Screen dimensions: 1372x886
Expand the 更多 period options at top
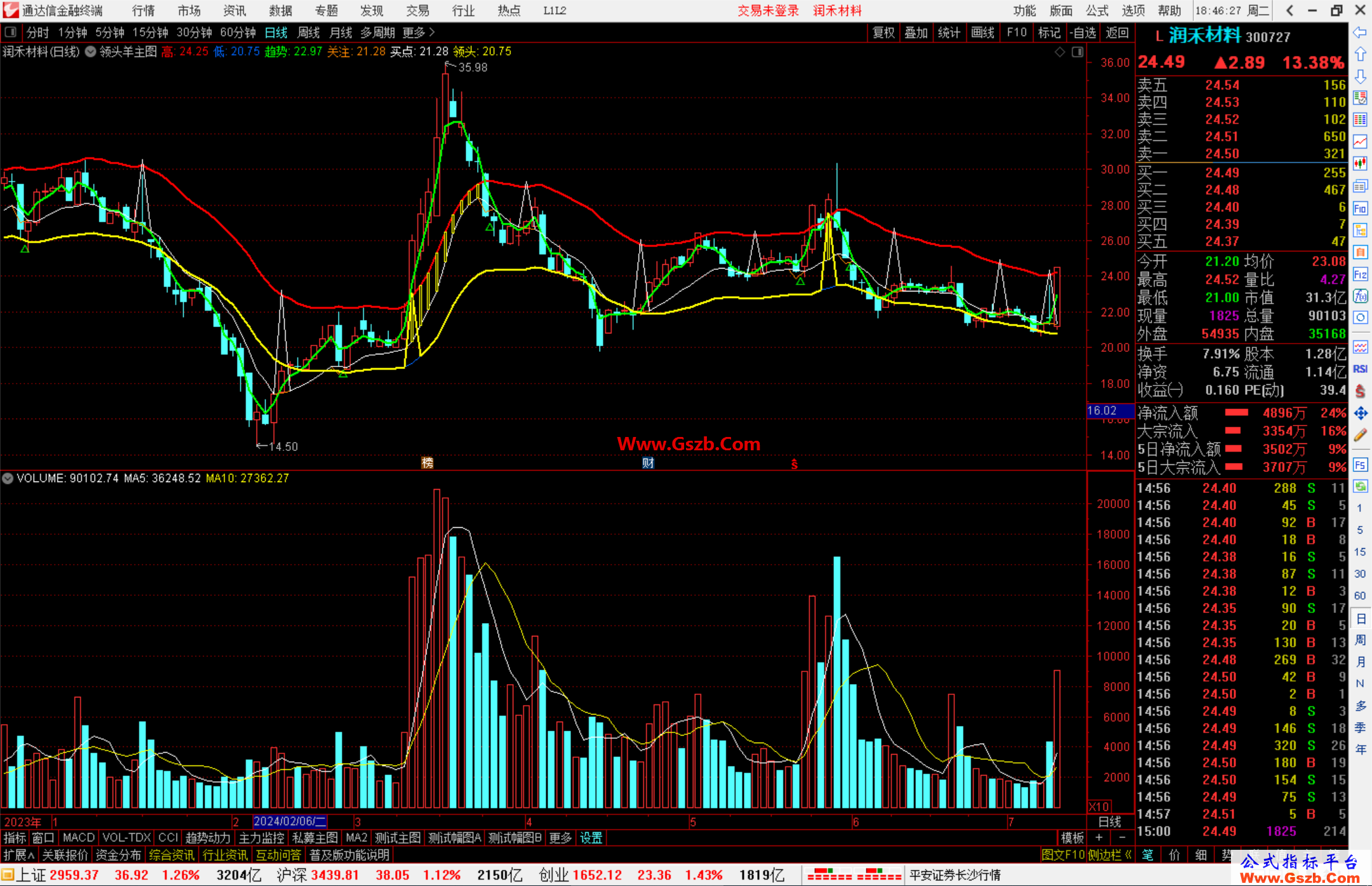point(418,32)
